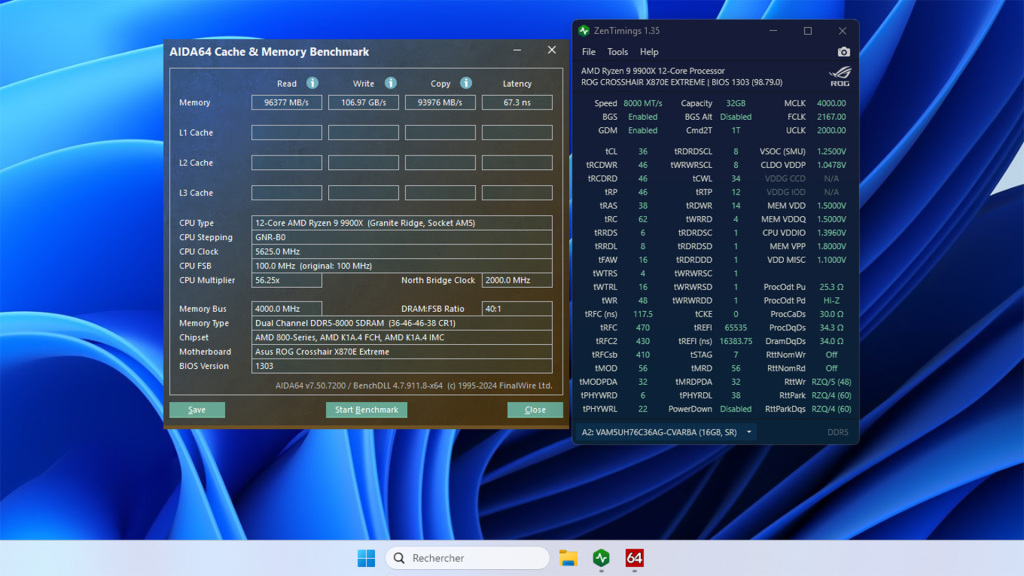
Task: Click the search magnifier icon in taskbar
Action: tap(399, 558)
